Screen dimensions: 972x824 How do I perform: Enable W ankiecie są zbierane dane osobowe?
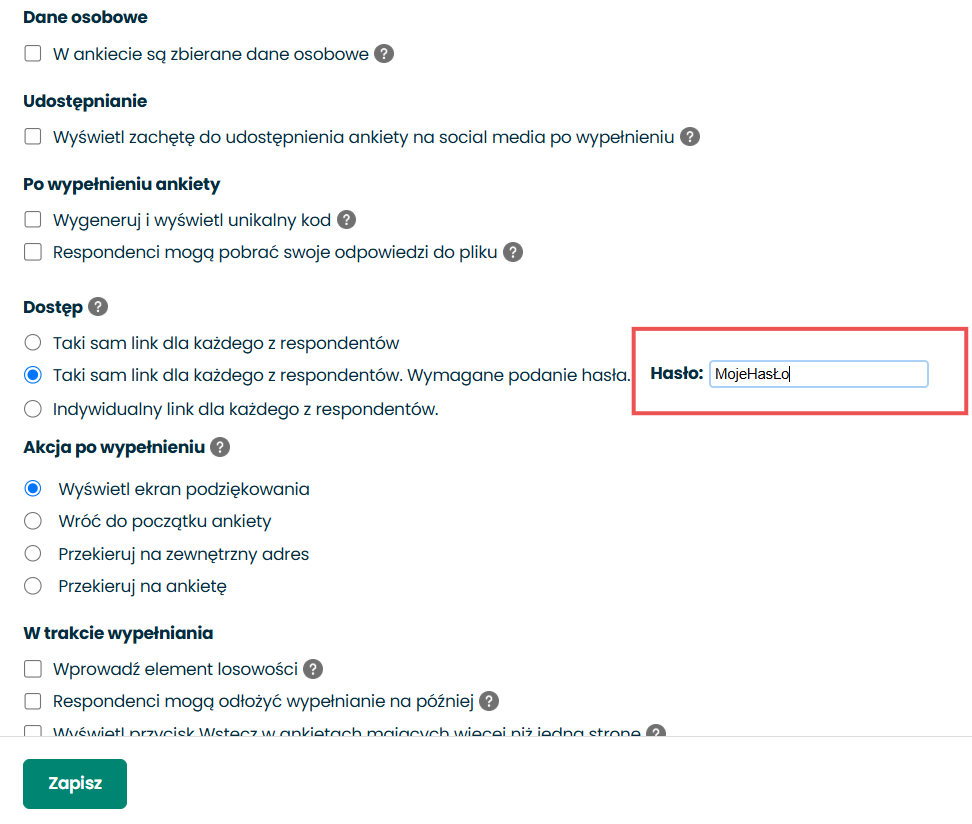[x=33, y=53]
